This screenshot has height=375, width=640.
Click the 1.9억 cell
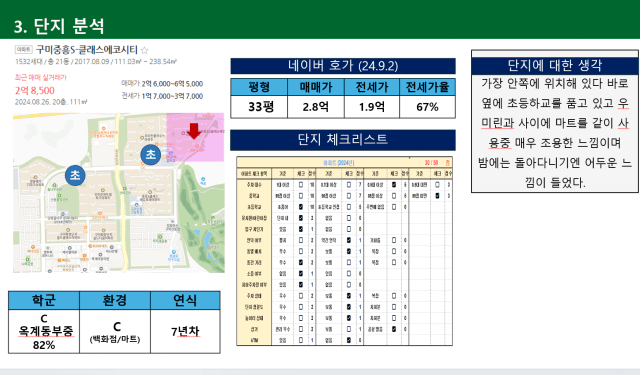point(372,107)
